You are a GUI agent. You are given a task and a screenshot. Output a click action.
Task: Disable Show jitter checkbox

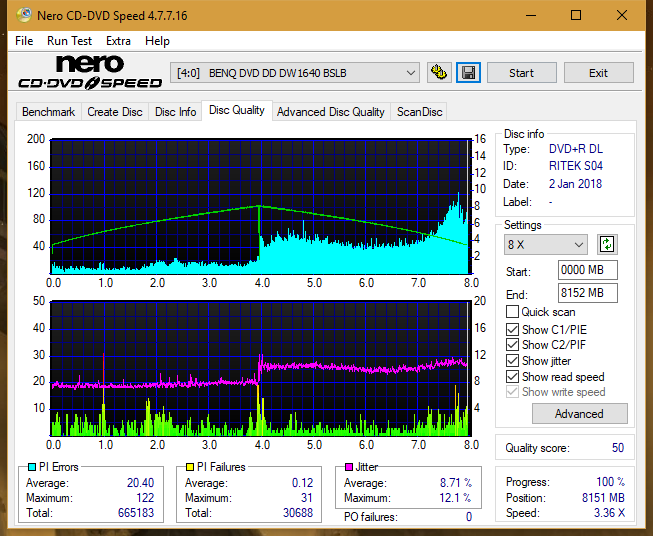512,361
